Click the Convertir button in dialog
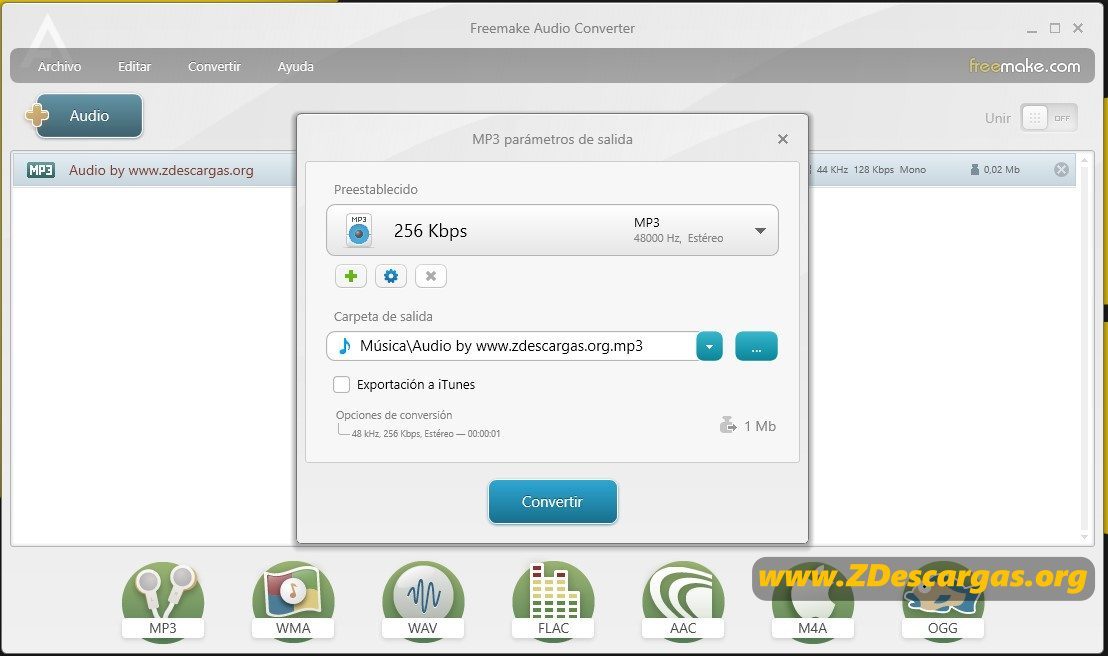The height and width of the screenshot is (656, 1108). (553, 502)
